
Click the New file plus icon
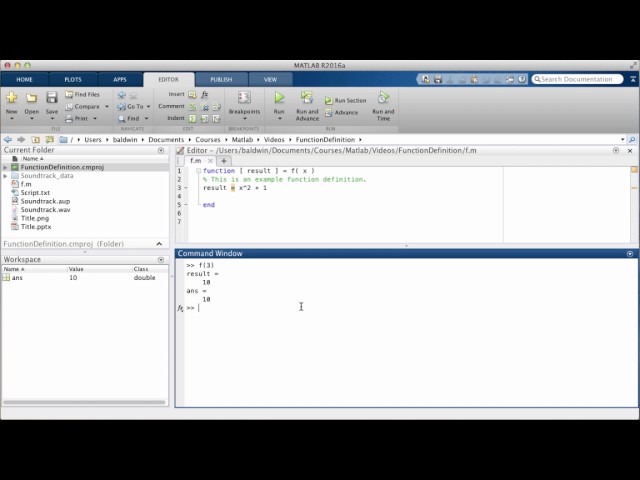(x=11, y=97)
